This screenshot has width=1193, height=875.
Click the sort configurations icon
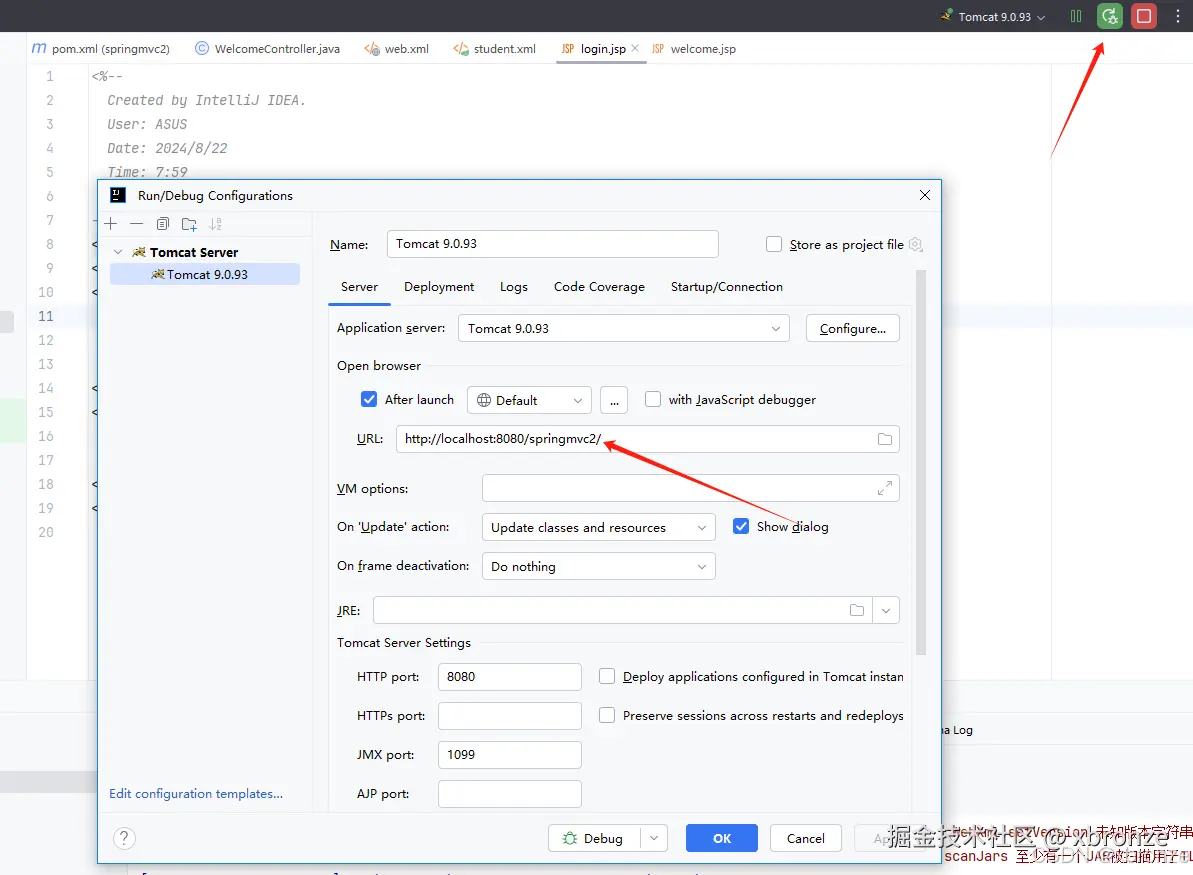point(216,224)
